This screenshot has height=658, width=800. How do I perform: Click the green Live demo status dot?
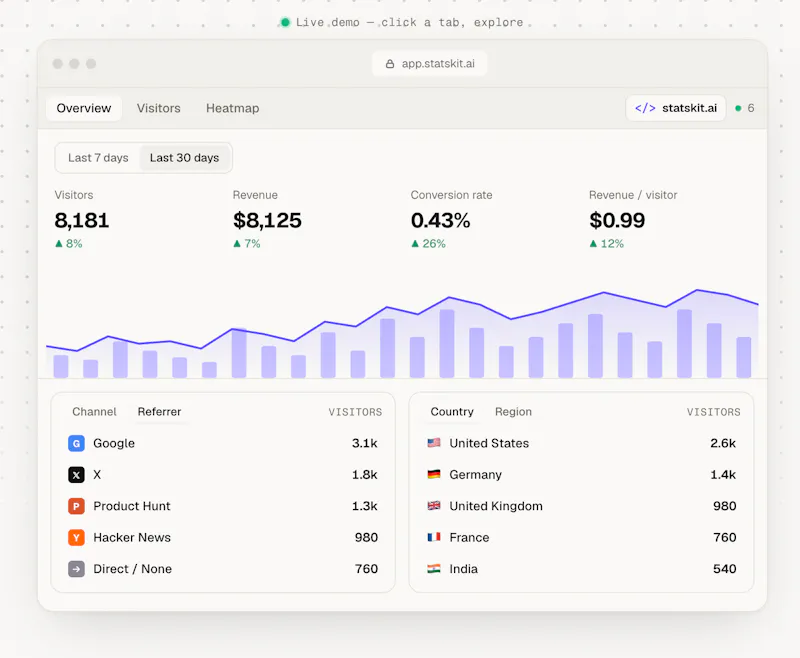coord(285,22)
